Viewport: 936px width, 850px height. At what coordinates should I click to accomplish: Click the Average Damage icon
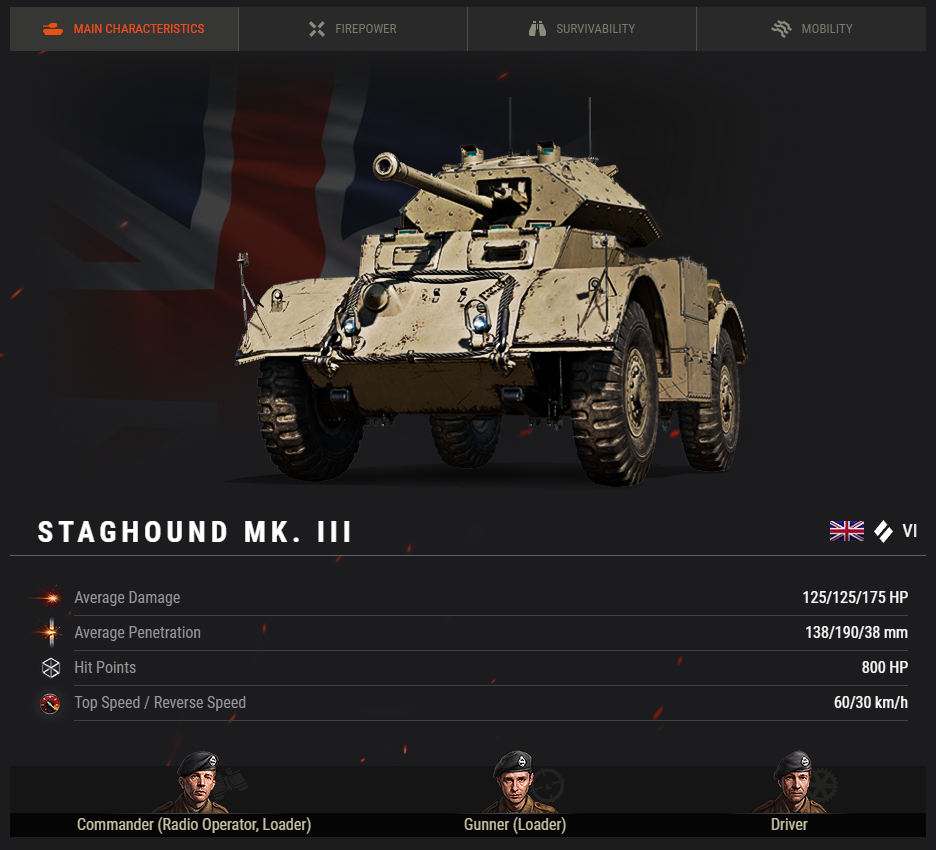click(x=51, y=598)
